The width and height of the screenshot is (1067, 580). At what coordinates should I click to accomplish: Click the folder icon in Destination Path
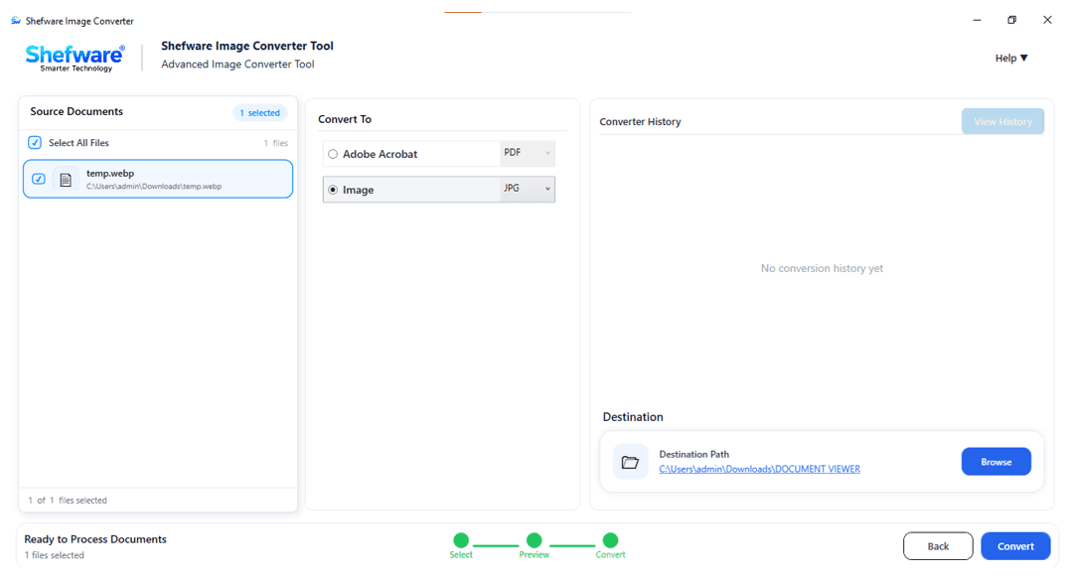pos(630,462)
